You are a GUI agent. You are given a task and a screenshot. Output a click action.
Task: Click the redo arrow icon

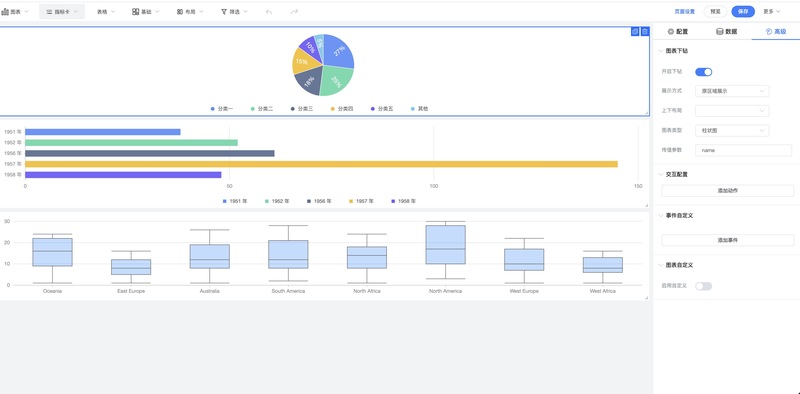click(x=294, y=11)
